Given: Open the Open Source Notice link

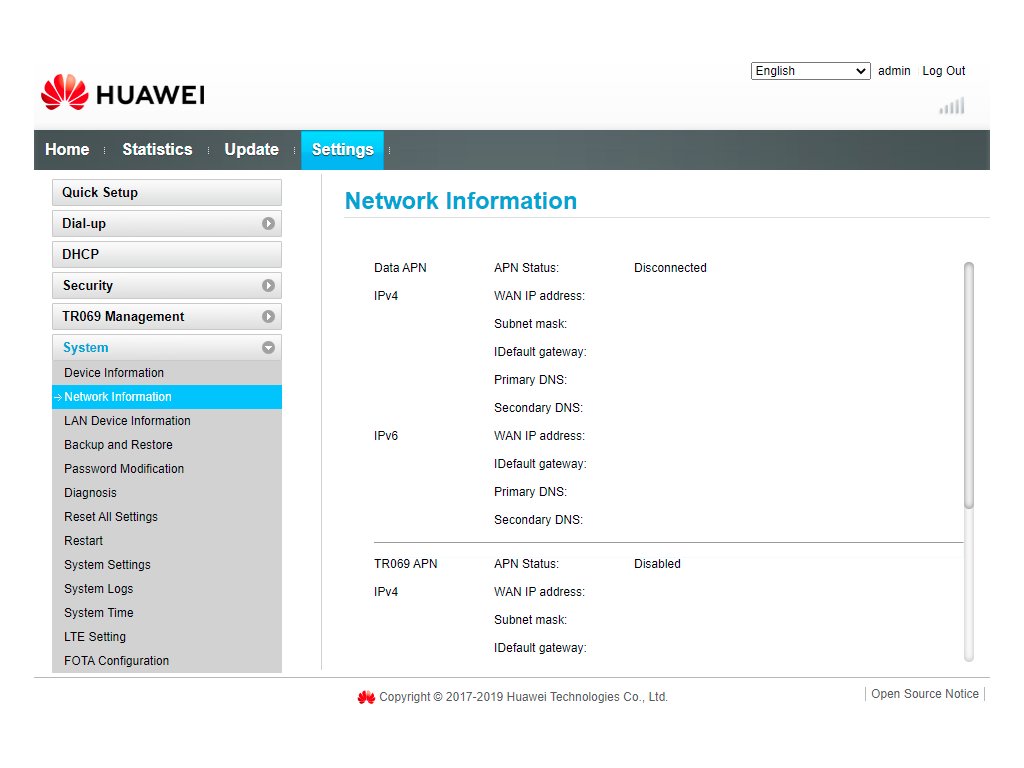Looking at the screenshot, I should click(924, 694).
